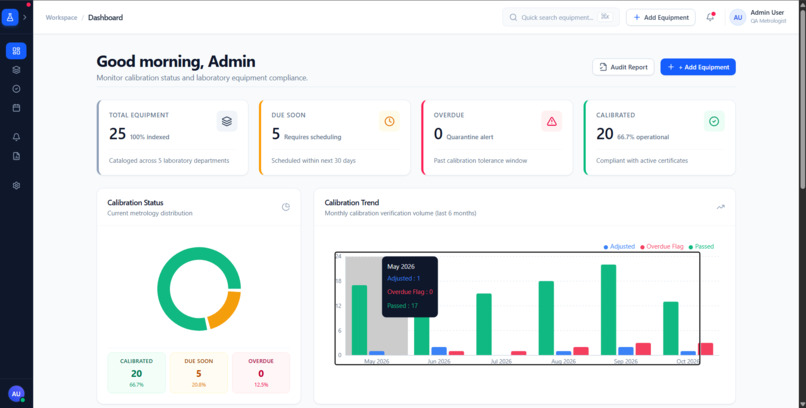This screenshot has height=408, width=806.
Task: Open the Dashboard grid icon in sidebar
Action: 16,51
